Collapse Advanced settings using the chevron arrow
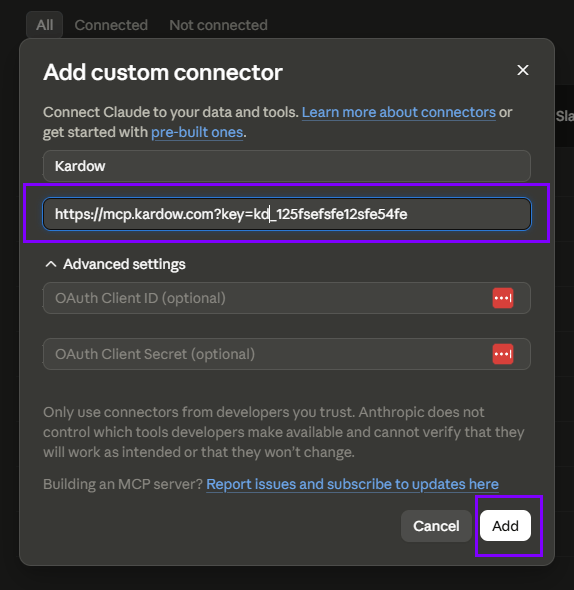Image resolution: width=574 pixels, height=590 pixels. tap(51, 264)
